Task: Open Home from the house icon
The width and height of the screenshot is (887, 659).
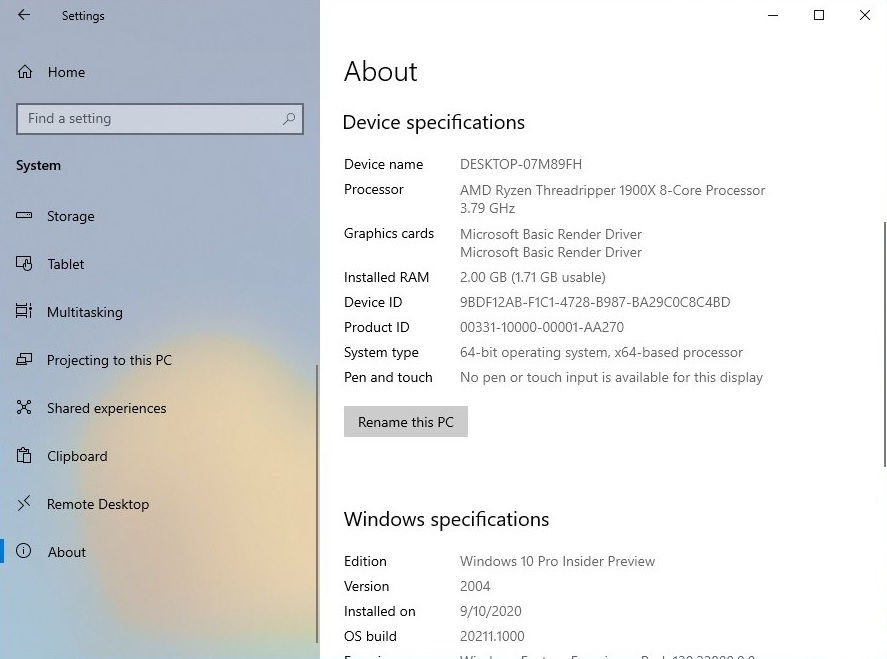Action: point(25,72)
